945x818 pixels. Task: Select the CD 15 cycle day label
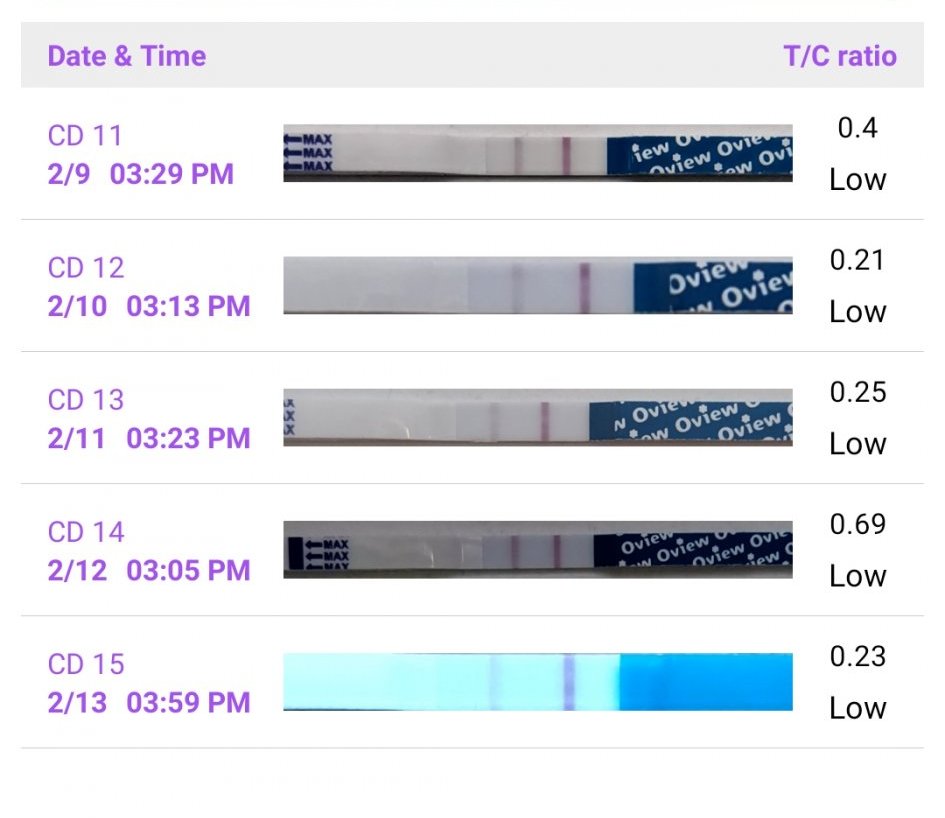click(x=86, y=664)
